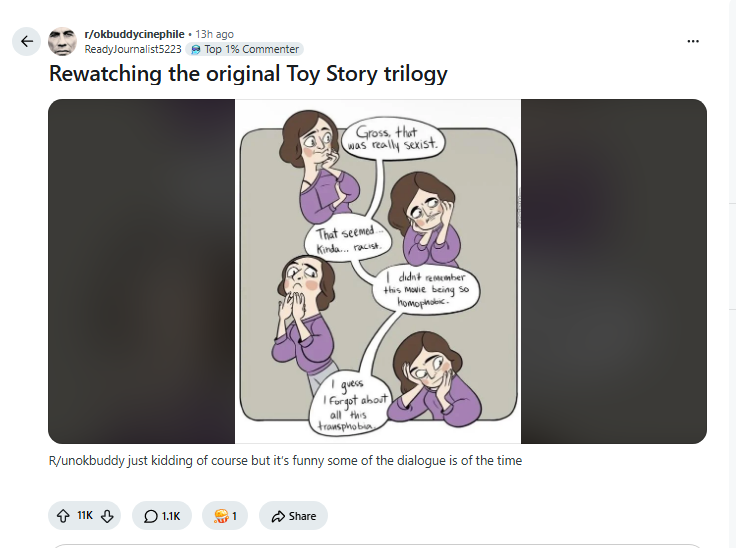Click the 11K vote count
Image resolution: width=736 pixels, height=548 pixels.
coord(85,516)
